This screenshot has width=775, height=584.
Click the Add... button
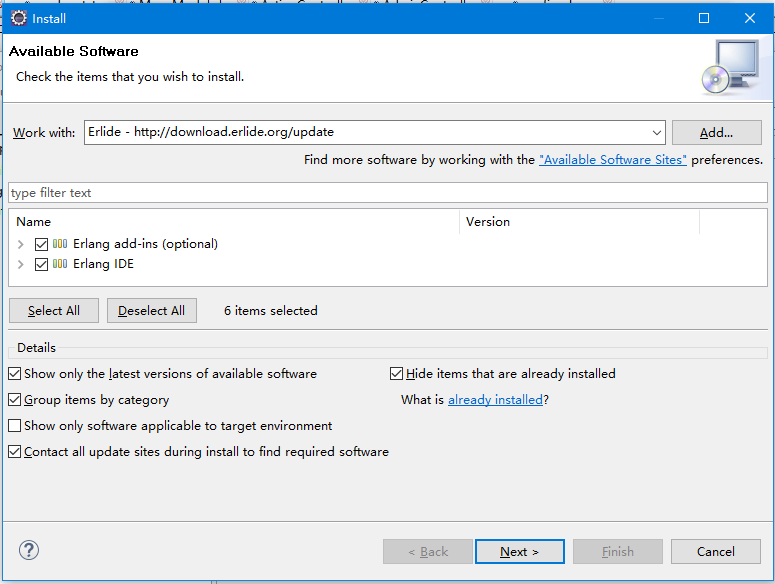click(716, 132)
